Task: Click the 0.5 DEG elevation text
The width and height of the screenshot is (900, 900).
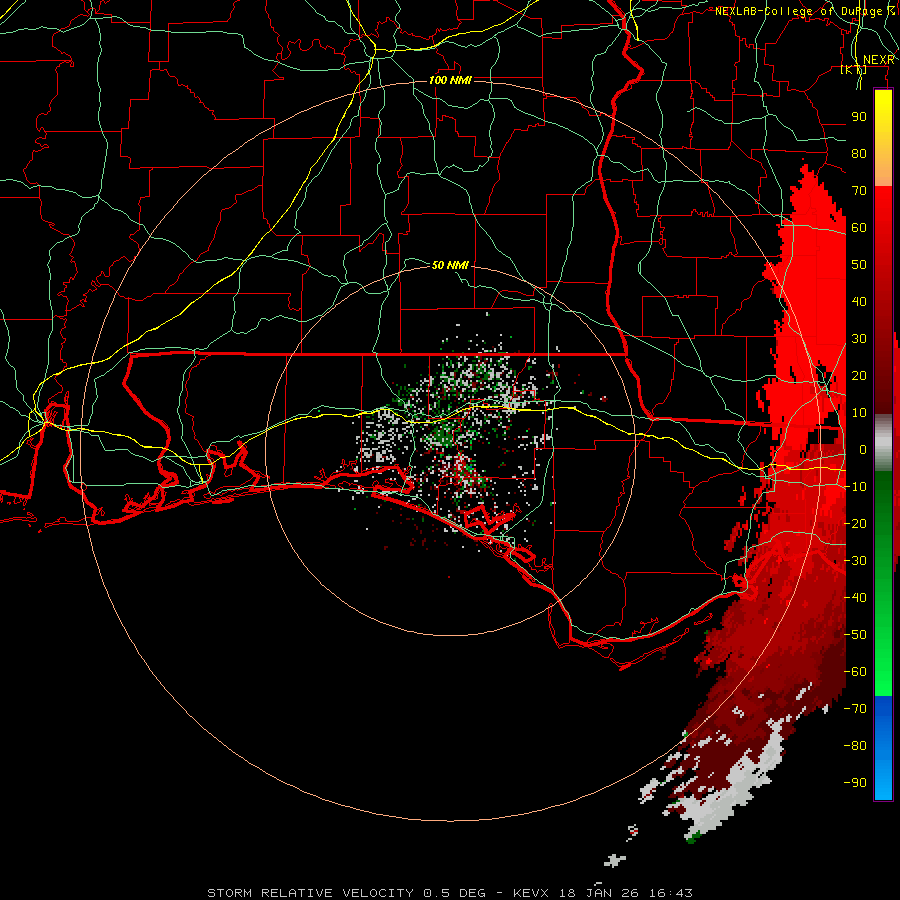Action: tap(455, 893)
